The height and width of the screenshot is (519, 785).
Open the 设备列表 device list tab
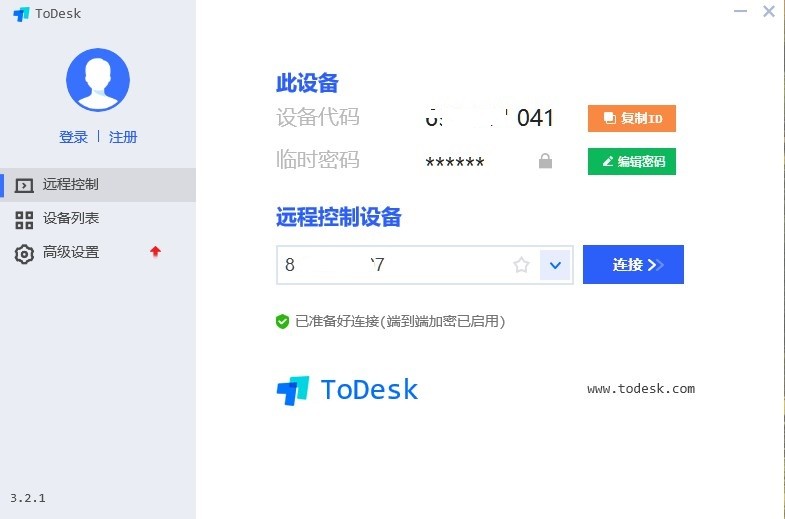coord(98,219)
